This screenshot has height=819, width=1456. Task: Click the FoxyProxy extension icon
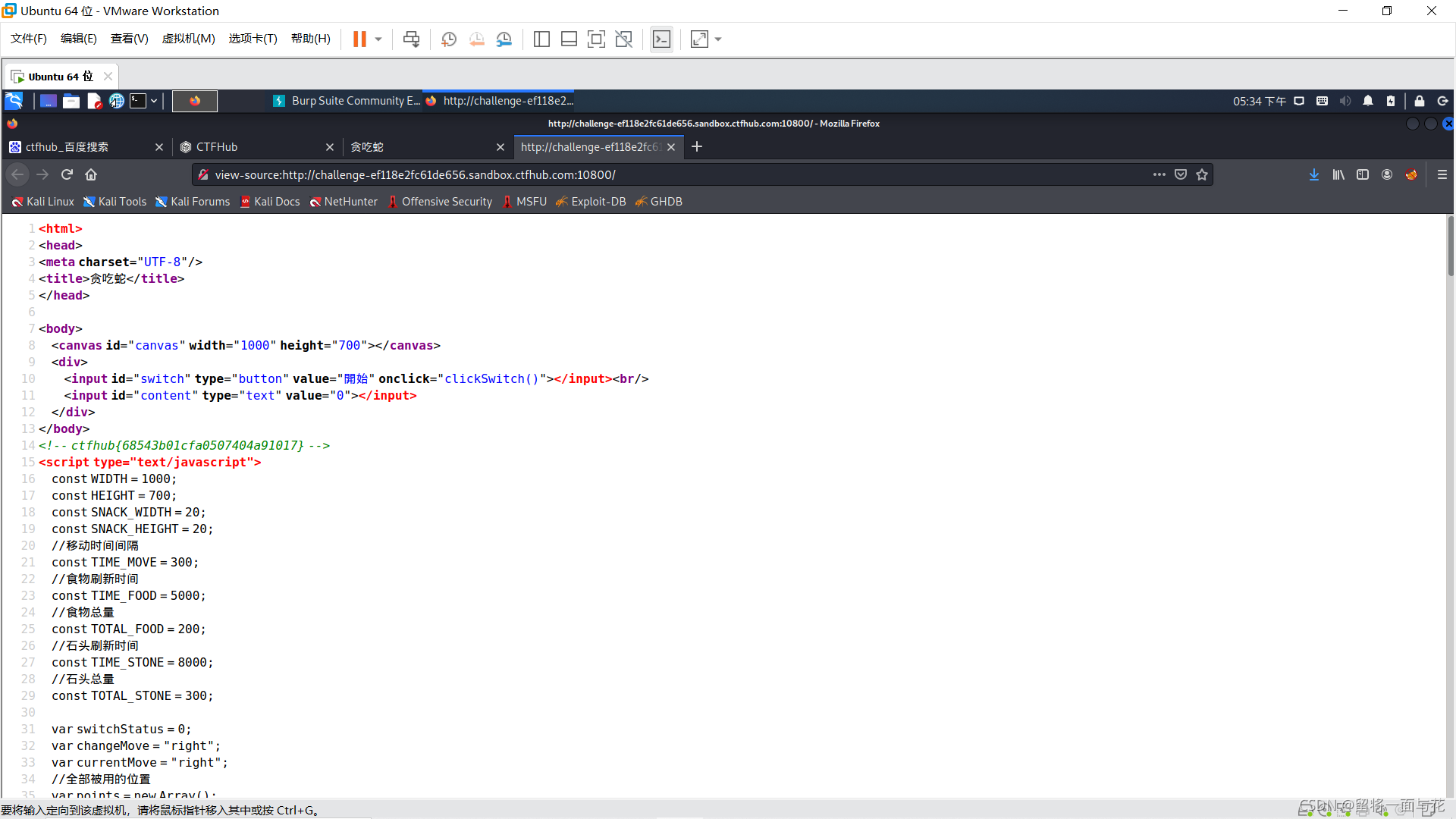[1411, 175]
